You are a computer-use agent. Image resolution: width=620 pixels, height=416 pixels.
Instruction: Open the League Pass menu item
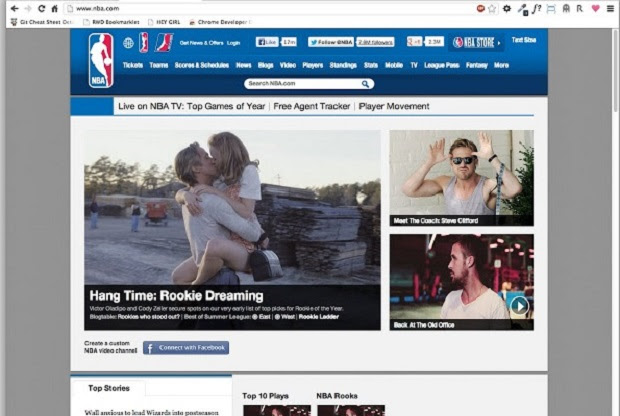click(x=441, y=65)
